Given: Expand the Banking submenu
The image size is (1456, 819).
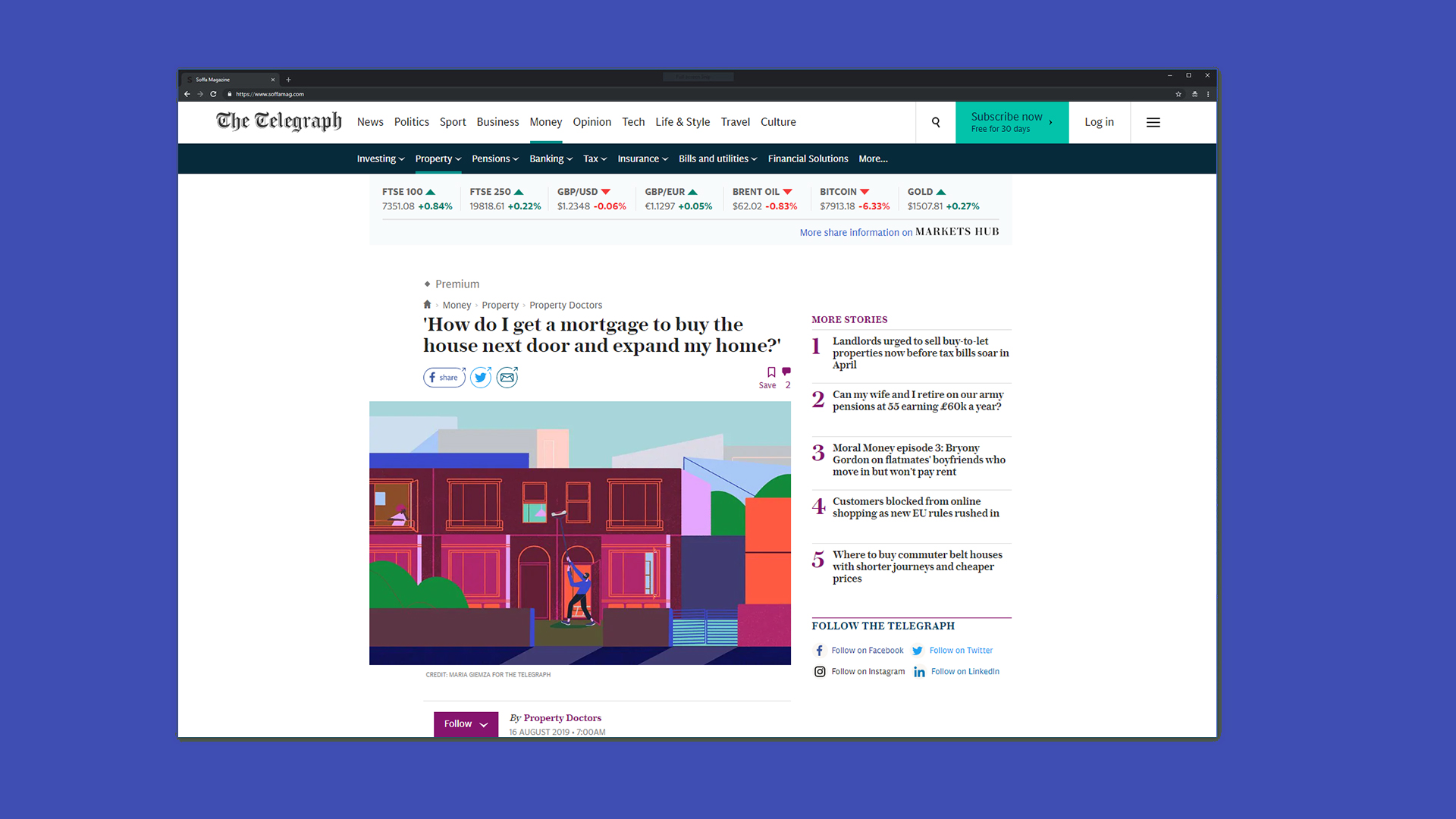Looking at the screenshot, I should [551, 158].
